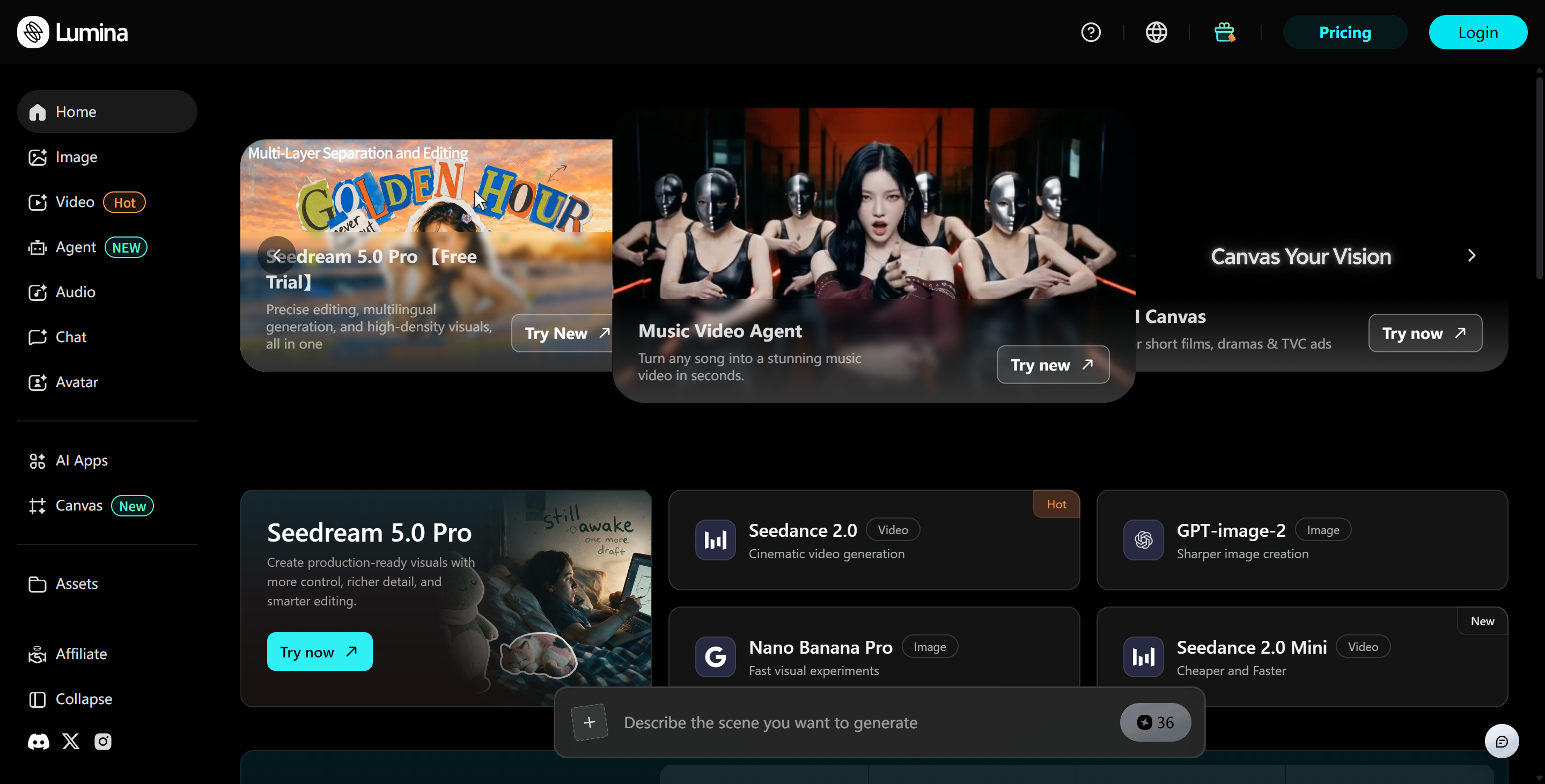This screenshot has height=784, width=1545.
Task: Click the Pricing button
Action: pyautogui.click(x=1345, y=32)
